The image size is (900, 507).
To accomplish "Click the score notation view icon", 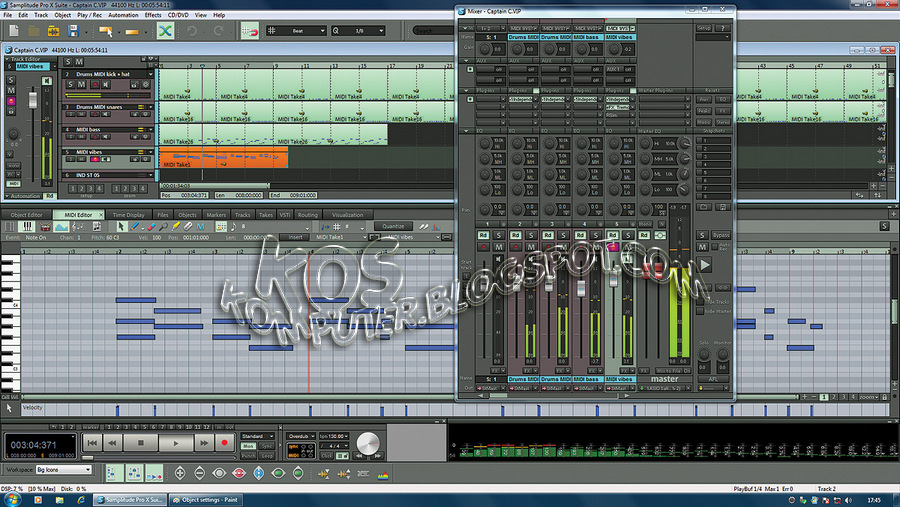I will click(x=78, y=227).
